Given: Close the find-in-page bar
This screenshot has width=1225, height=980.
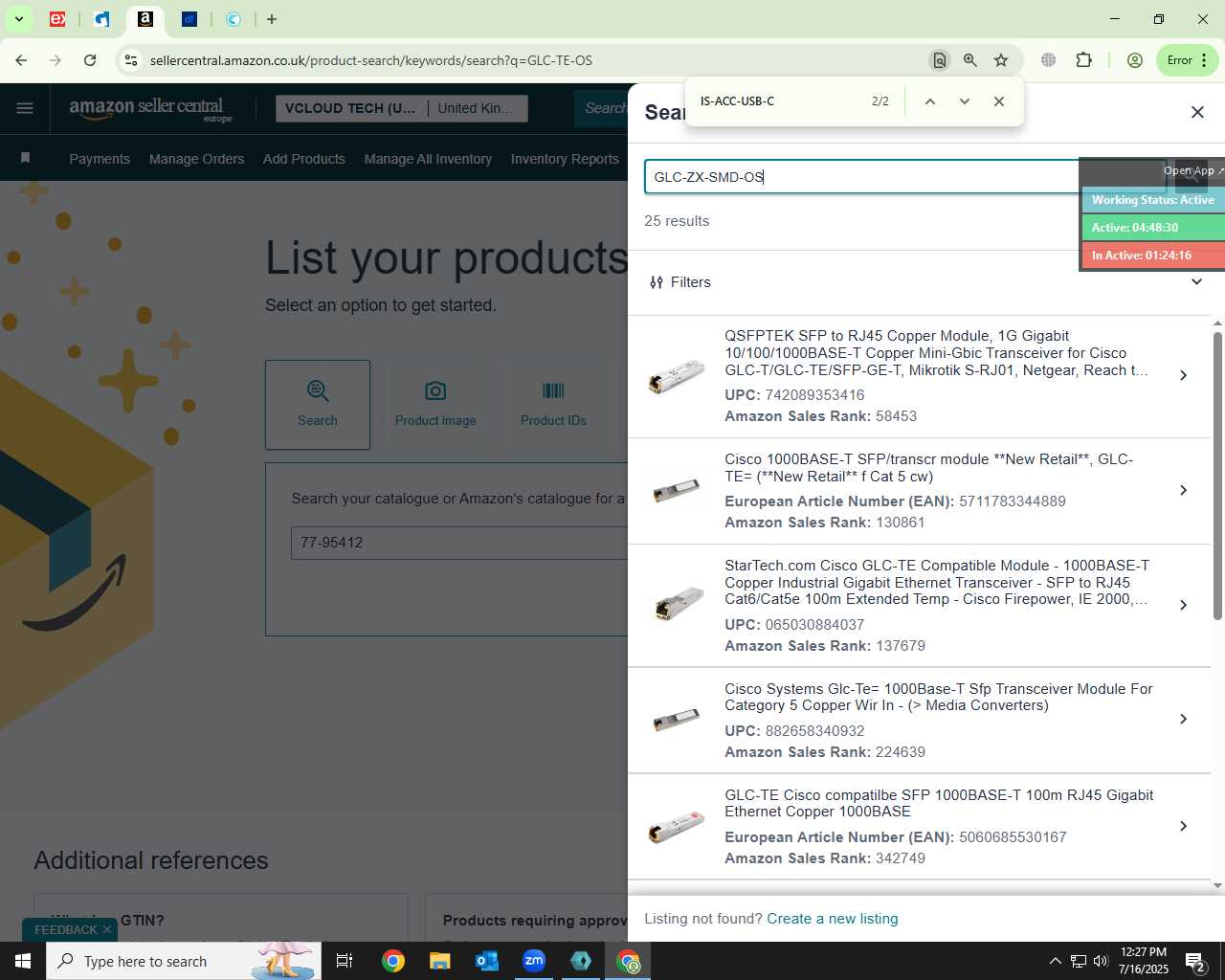Looking at the screenshot, I should click(999, 101).
